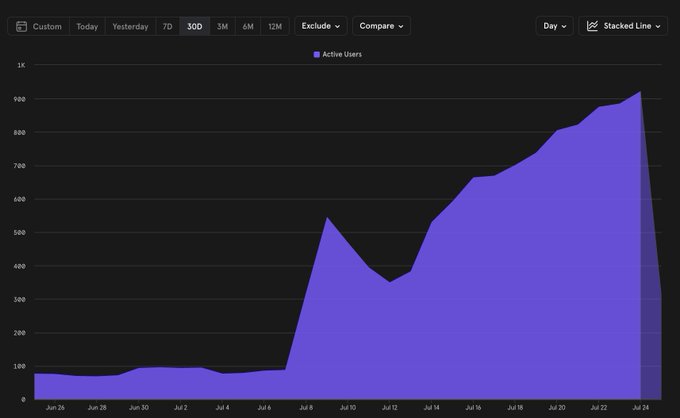Click the Jul 8 x-axis label
This screenshot has height=418, width=680.
tap(306, 408)
